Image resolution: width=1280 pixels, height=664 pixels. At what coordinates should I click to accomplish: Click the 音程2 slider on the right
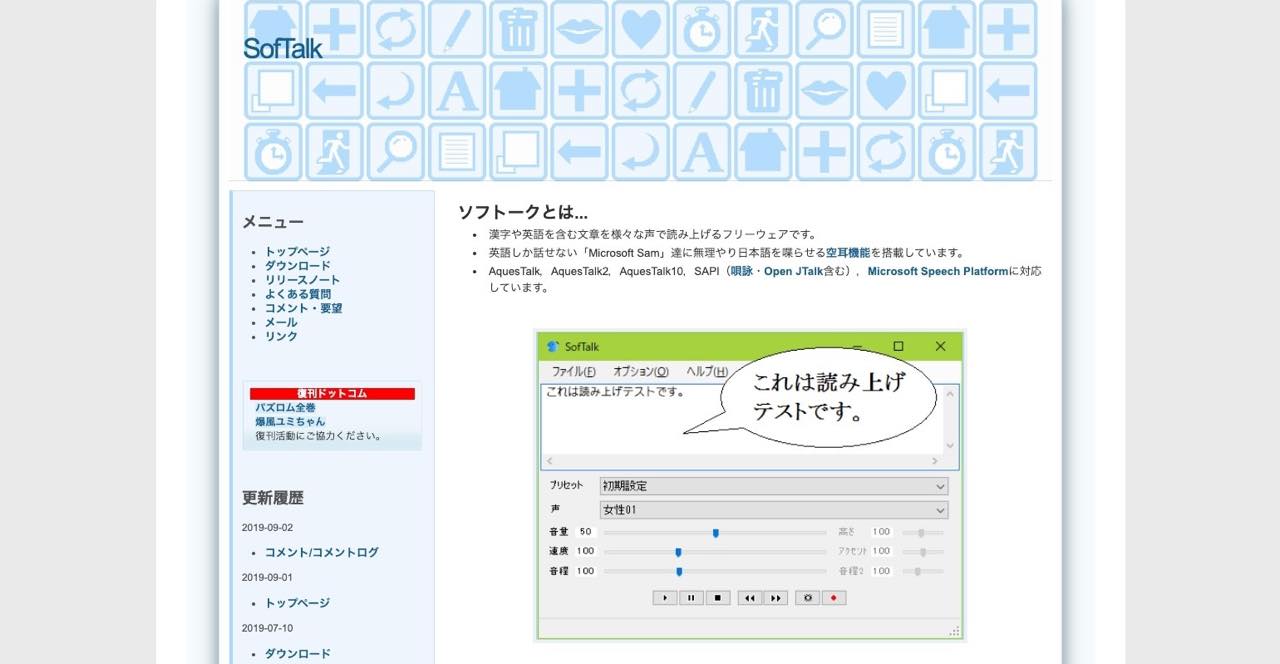[x=923, y=571]
